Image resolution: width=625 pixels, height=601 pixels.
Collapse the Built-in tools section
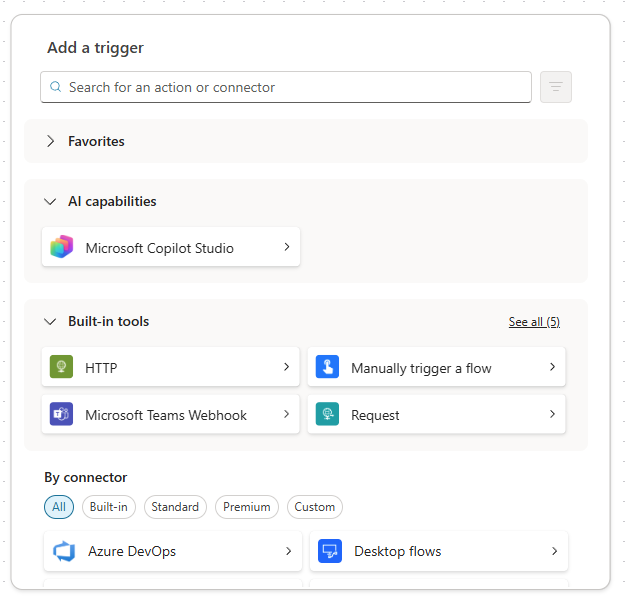tap(50, 321)
